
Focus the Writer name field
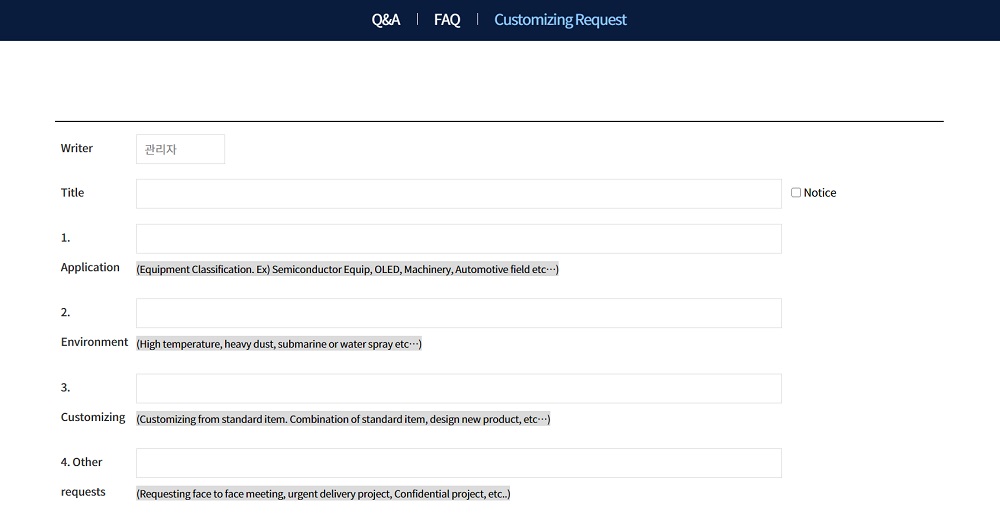[180, 149]
